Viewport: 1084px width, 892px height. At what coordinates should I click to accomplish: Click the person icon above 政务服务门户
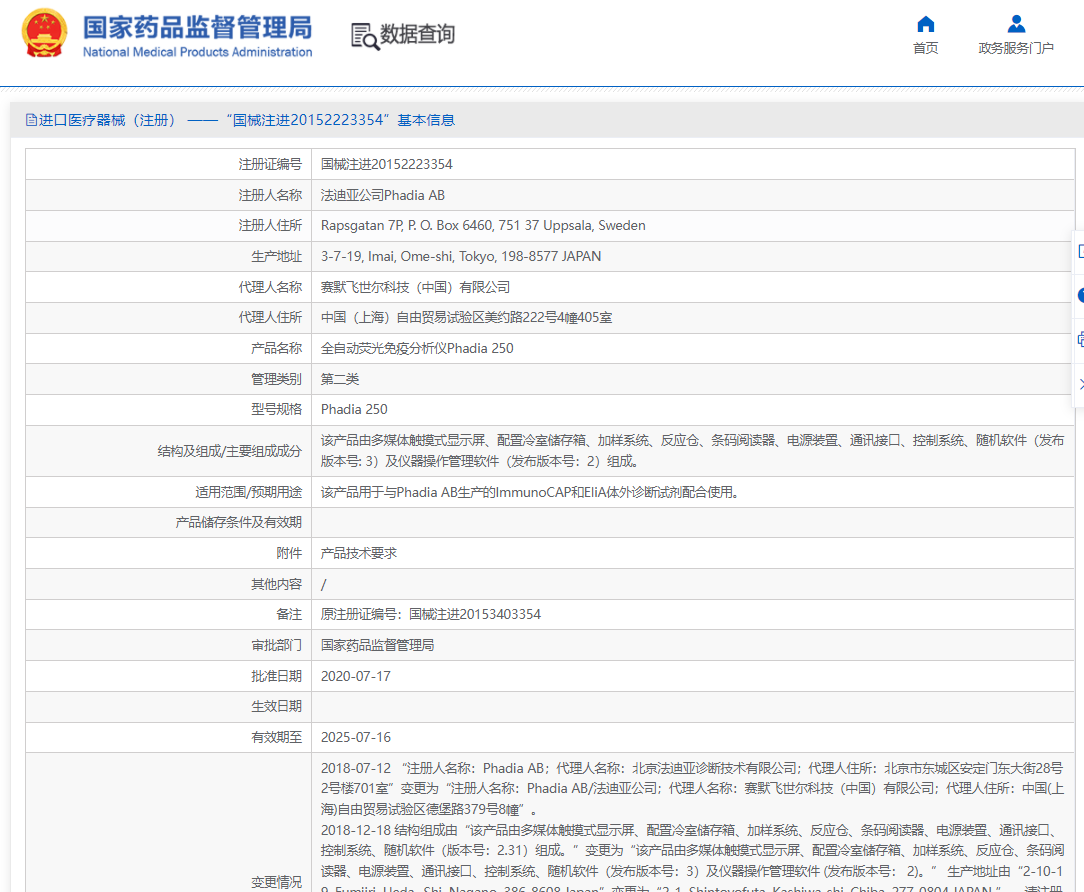(x=1016, y=24)
